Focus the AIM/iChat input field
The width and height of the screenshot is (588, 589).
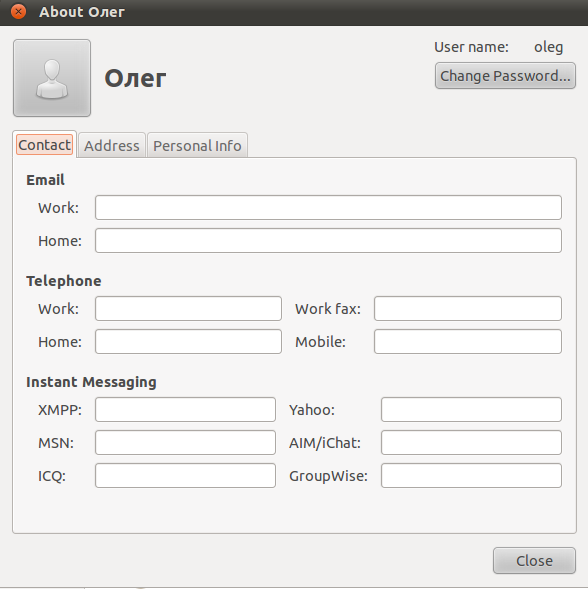tap(472, 443)
